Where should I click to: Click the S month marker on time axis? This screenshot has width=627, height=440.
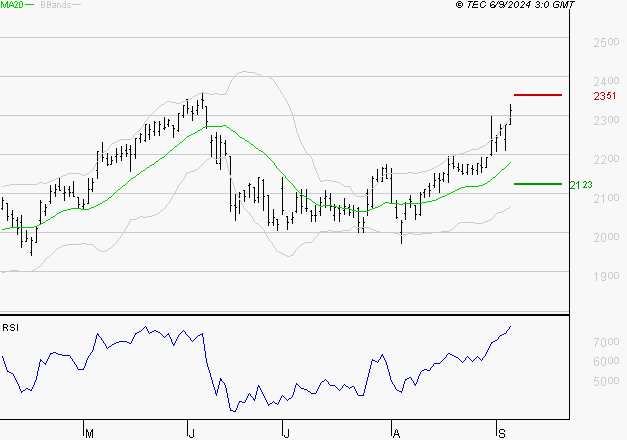(x=502, y=433)
